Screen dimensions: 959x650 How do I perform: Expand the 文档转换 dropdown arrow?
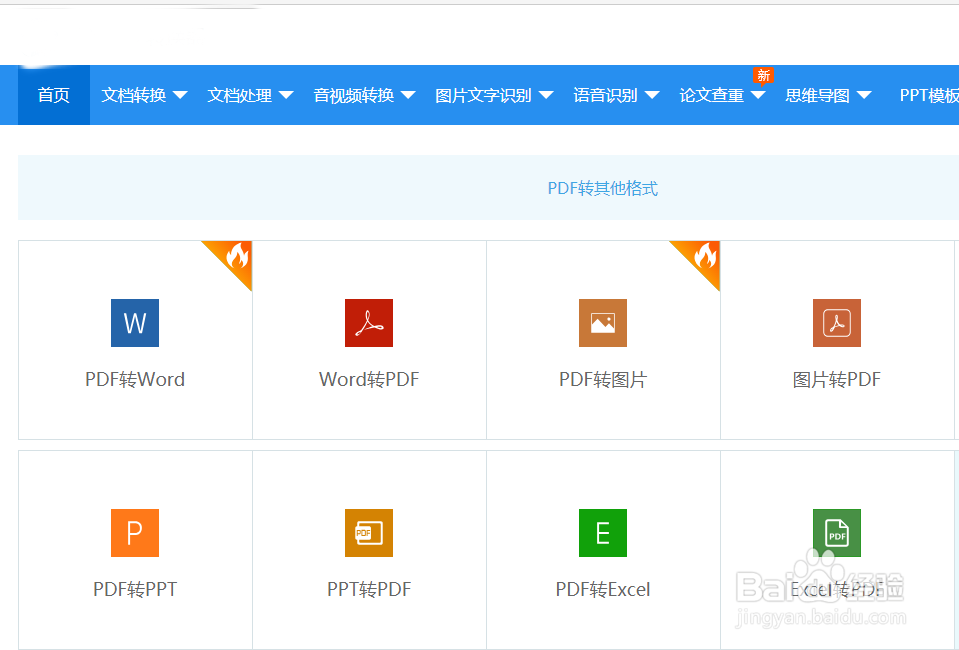click(x=180, y=95)
